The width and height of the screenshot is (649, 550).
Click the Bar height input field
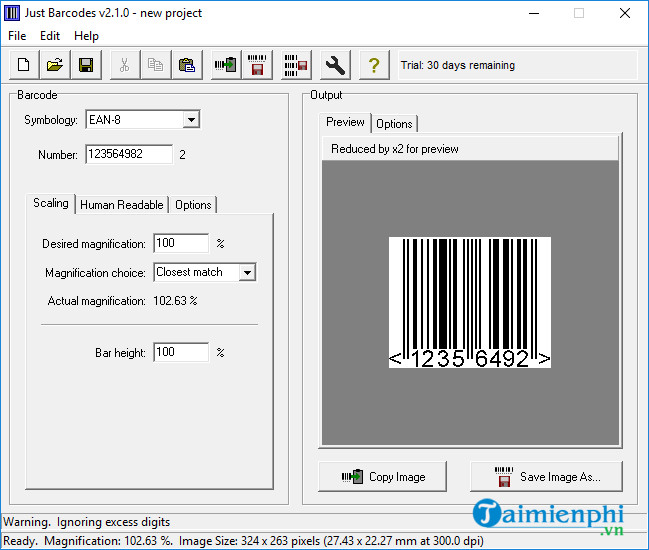pos(181,353)
